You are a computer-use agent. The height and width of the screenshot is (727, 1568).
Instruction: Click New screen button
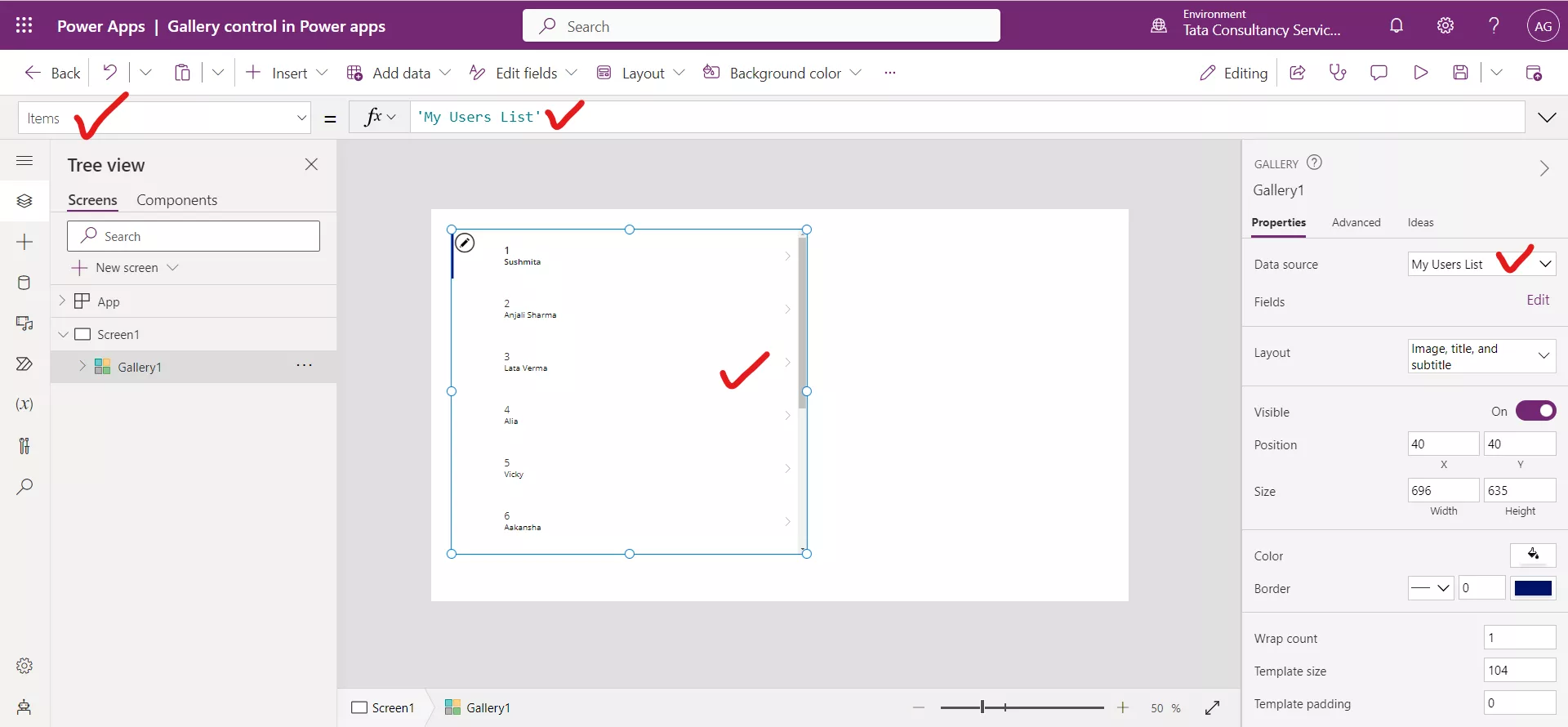[125, 268]
